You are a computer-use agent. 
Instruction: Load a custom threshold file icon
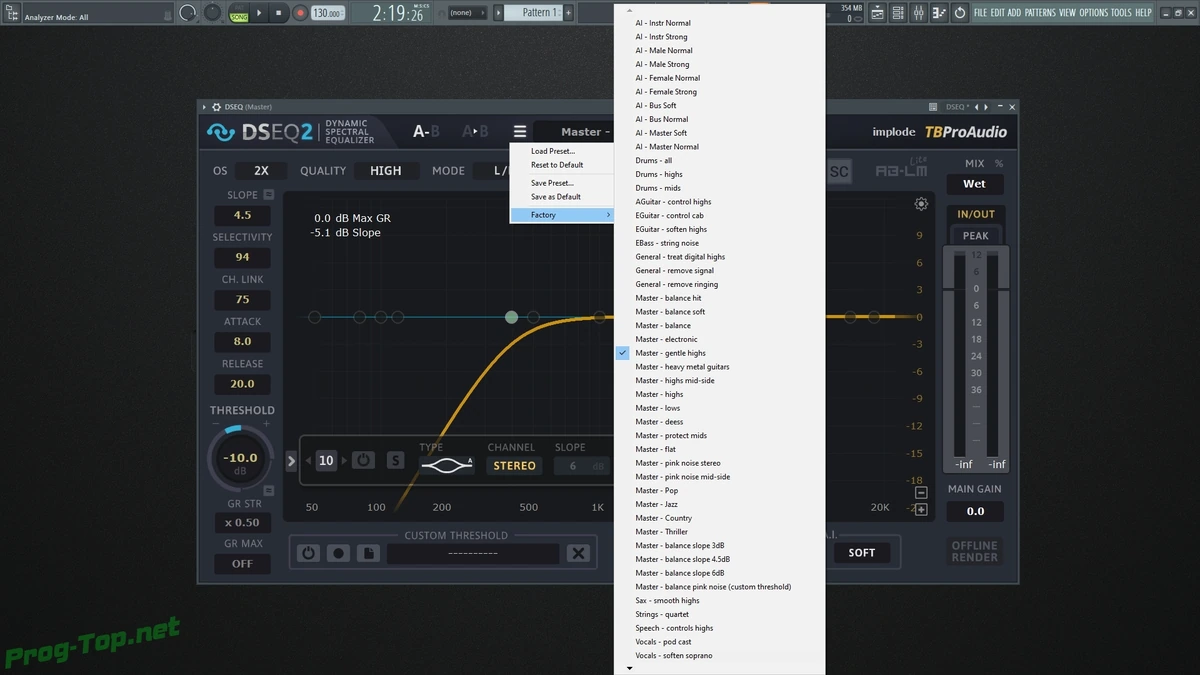367,553
